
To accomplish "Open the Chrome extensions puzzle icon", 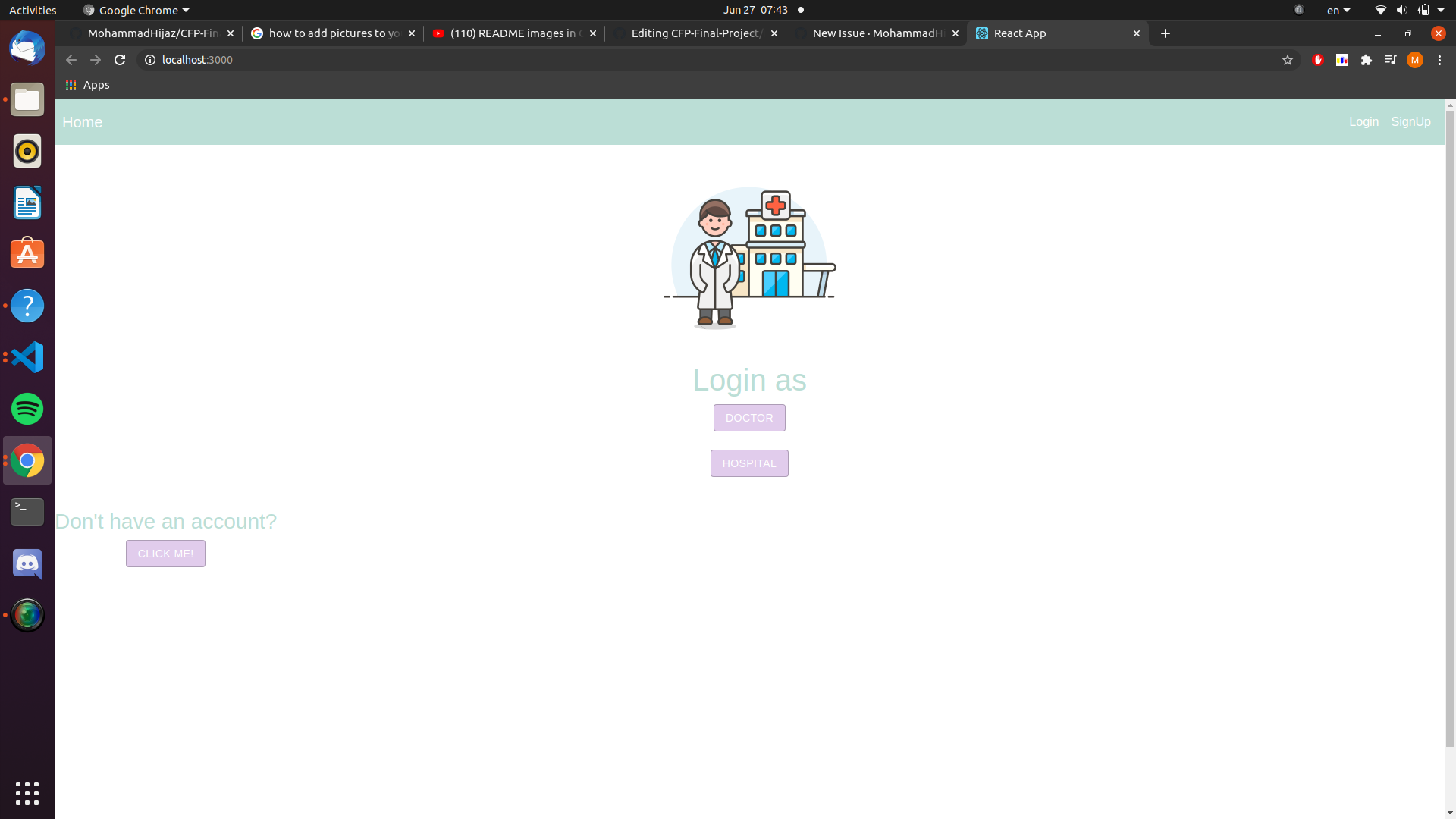I will click(x=1367, y=60).
